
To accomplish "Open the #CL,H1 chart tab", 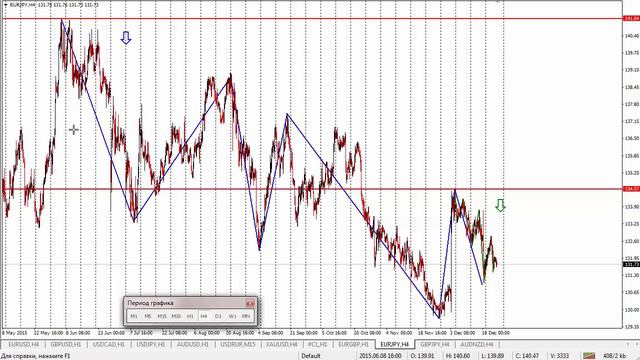I will pos(318,344).
